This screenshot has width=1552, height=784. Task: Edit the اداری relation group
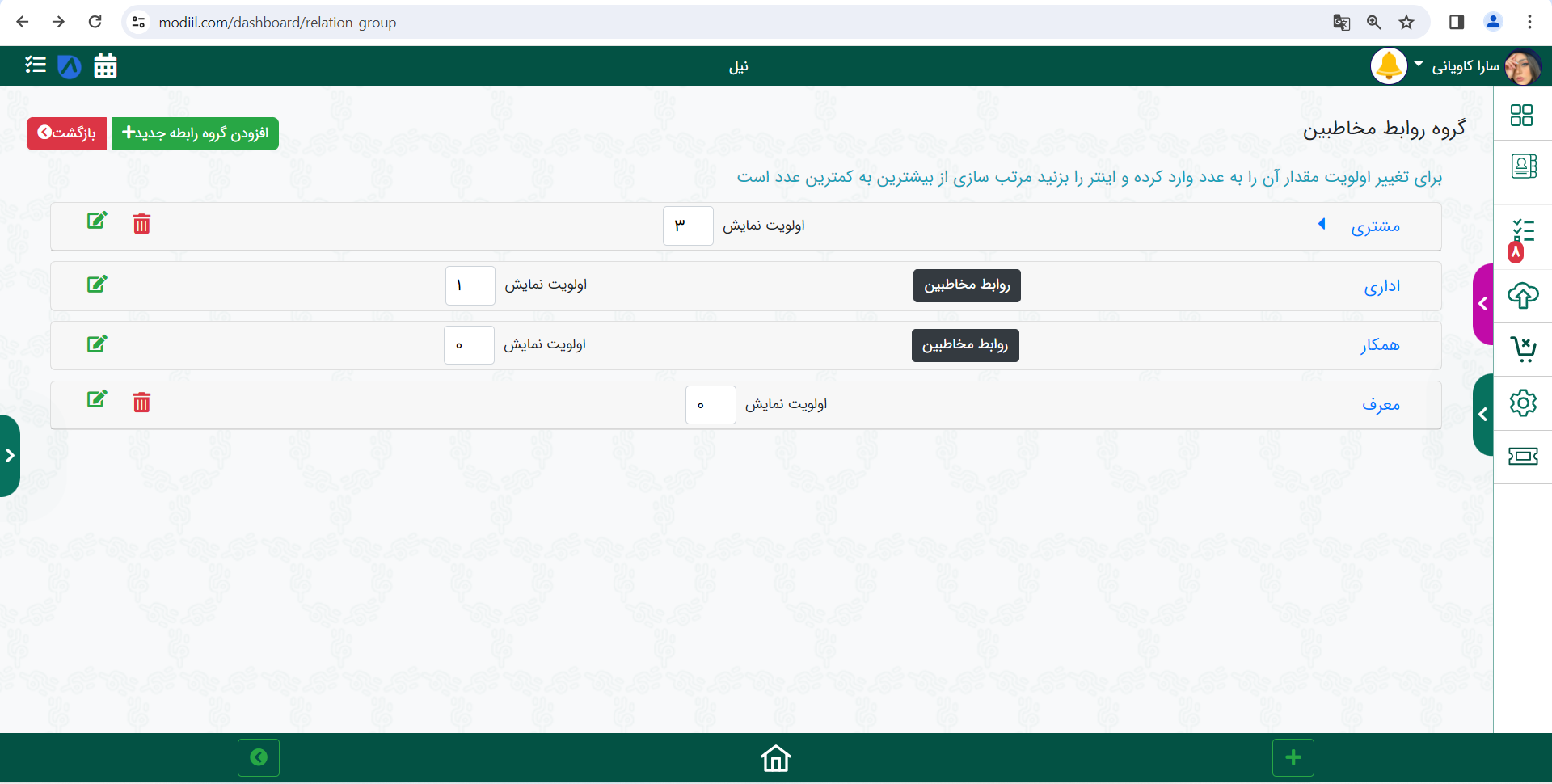pyautogui.click(x=97, y=284)
